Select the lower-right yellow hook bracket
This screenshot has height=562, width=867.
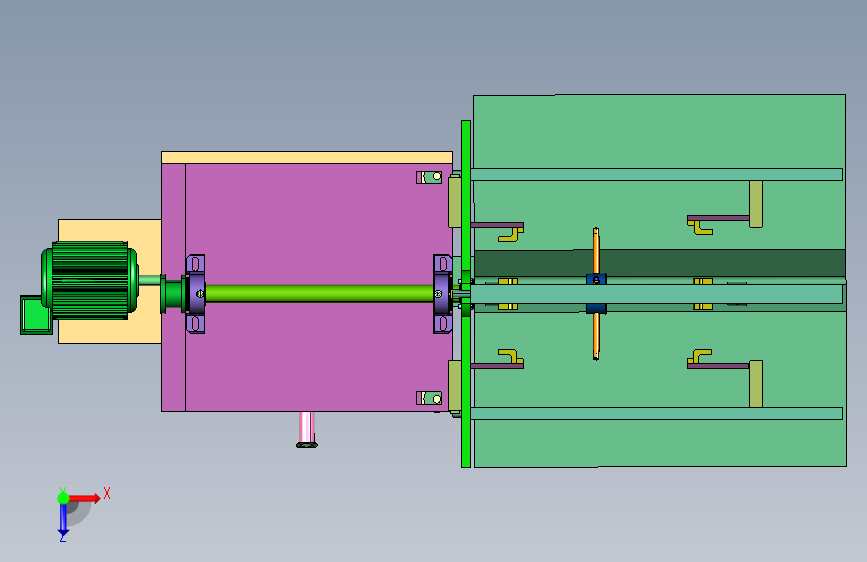pos(699,356)
